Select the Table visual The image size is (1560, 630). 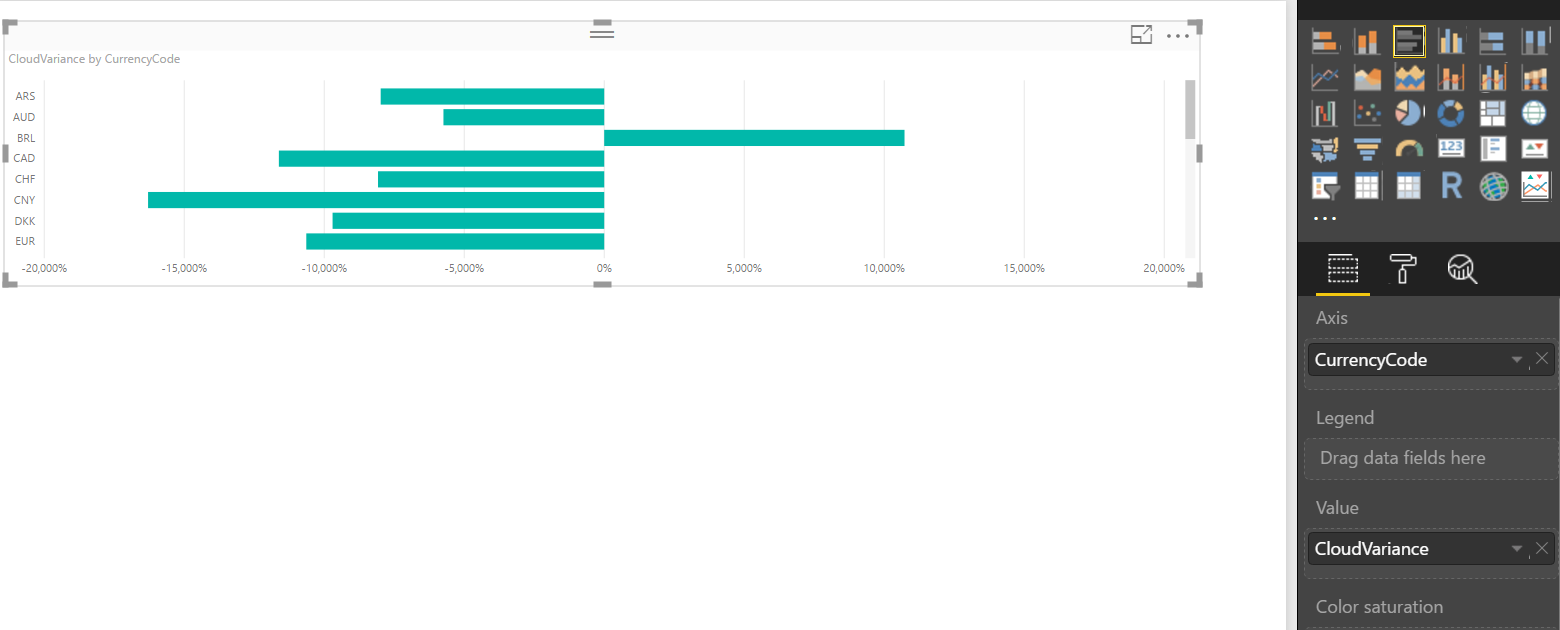coord(1367,186)
